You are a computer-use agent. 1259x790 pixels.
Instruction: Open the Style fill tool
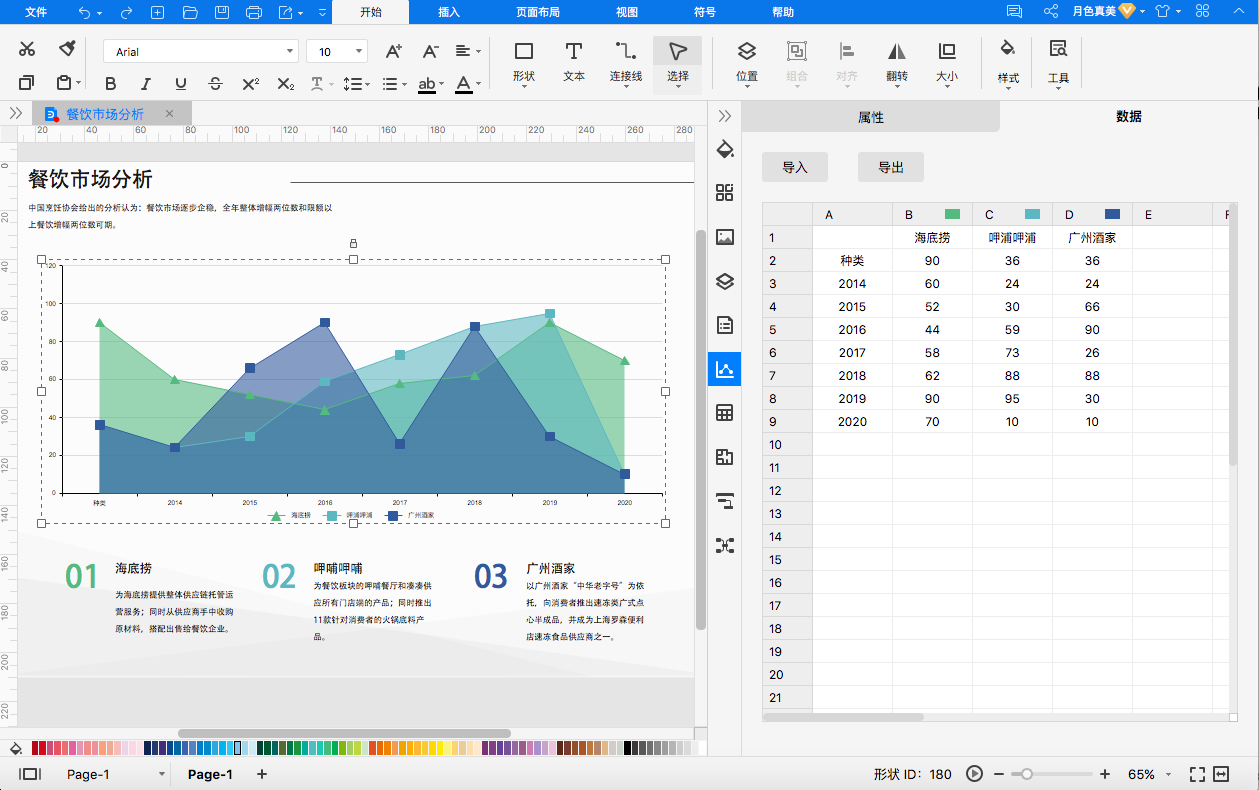1008,62
